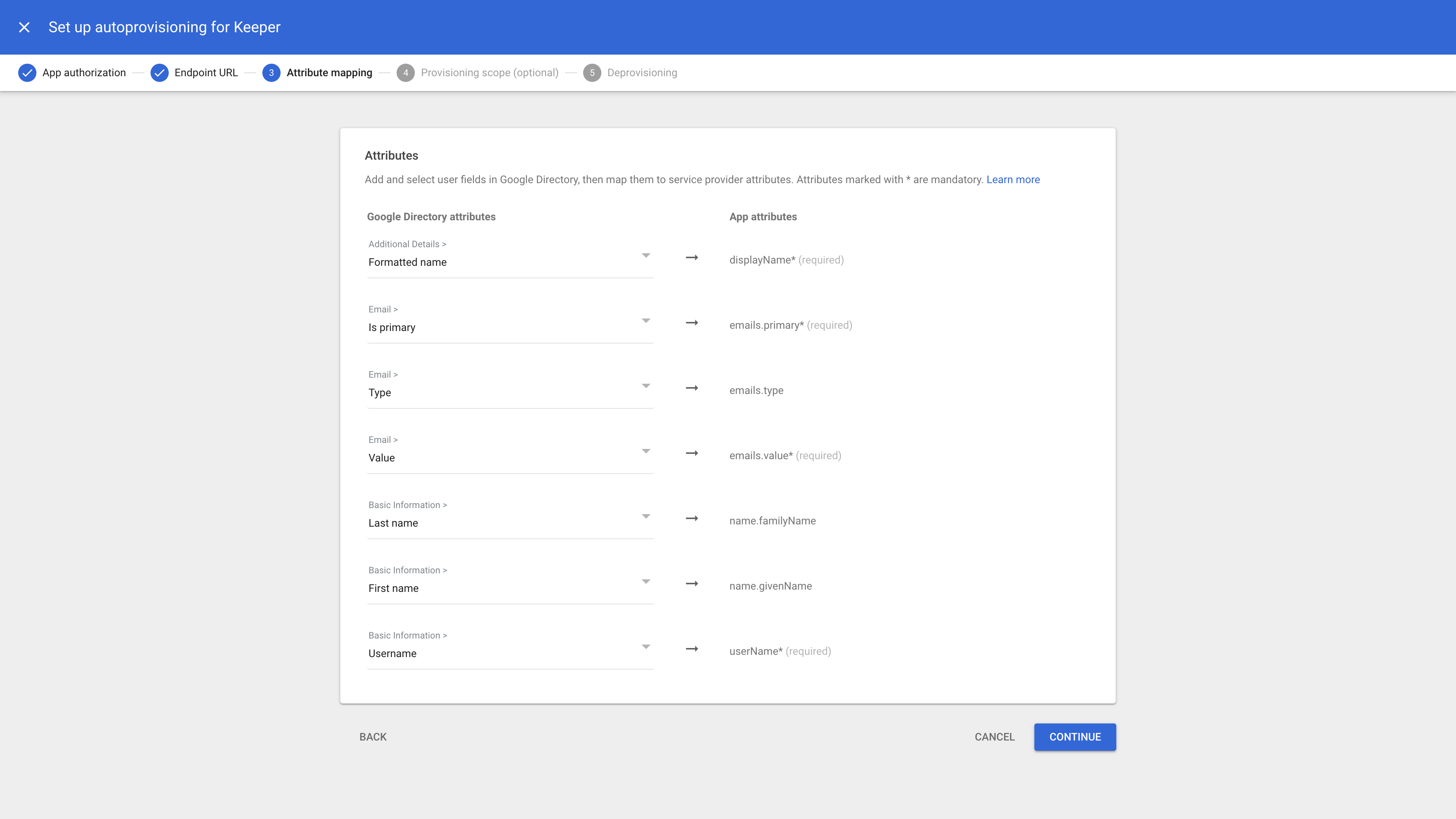1456x819 pixels.
Task: Open the Learn more link
Action: pos(1013,180)
